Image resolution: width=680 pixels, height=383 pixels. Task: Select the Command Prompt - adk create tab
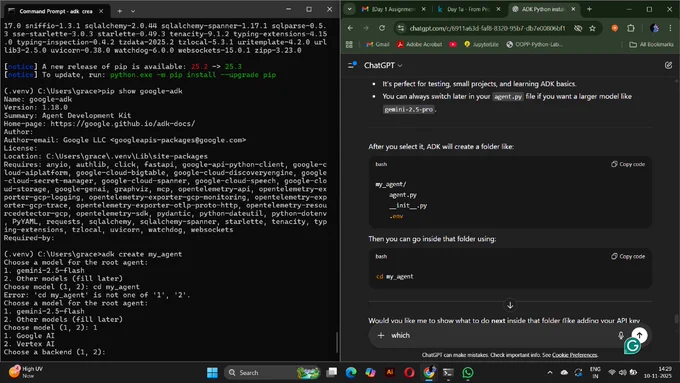click(56, 11)
